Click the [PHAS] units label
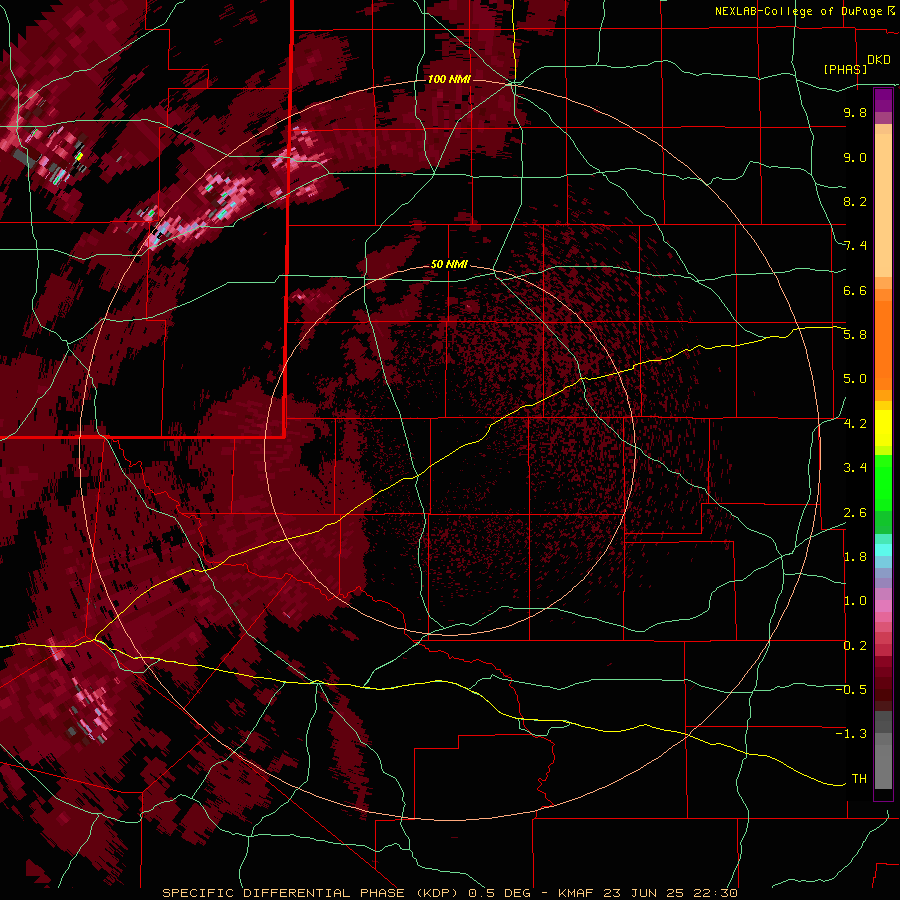Screen dimensions: 900x900 click(845, 69)
